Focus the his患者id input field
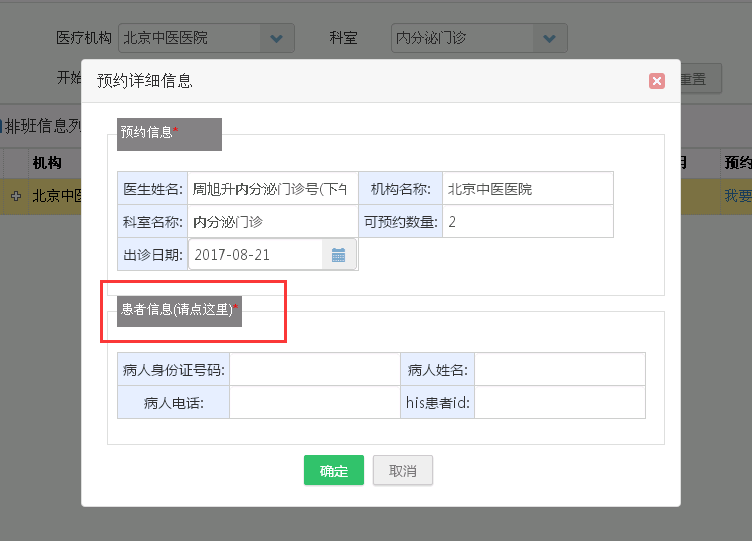752x541 pixels. (x=559, y=403)
